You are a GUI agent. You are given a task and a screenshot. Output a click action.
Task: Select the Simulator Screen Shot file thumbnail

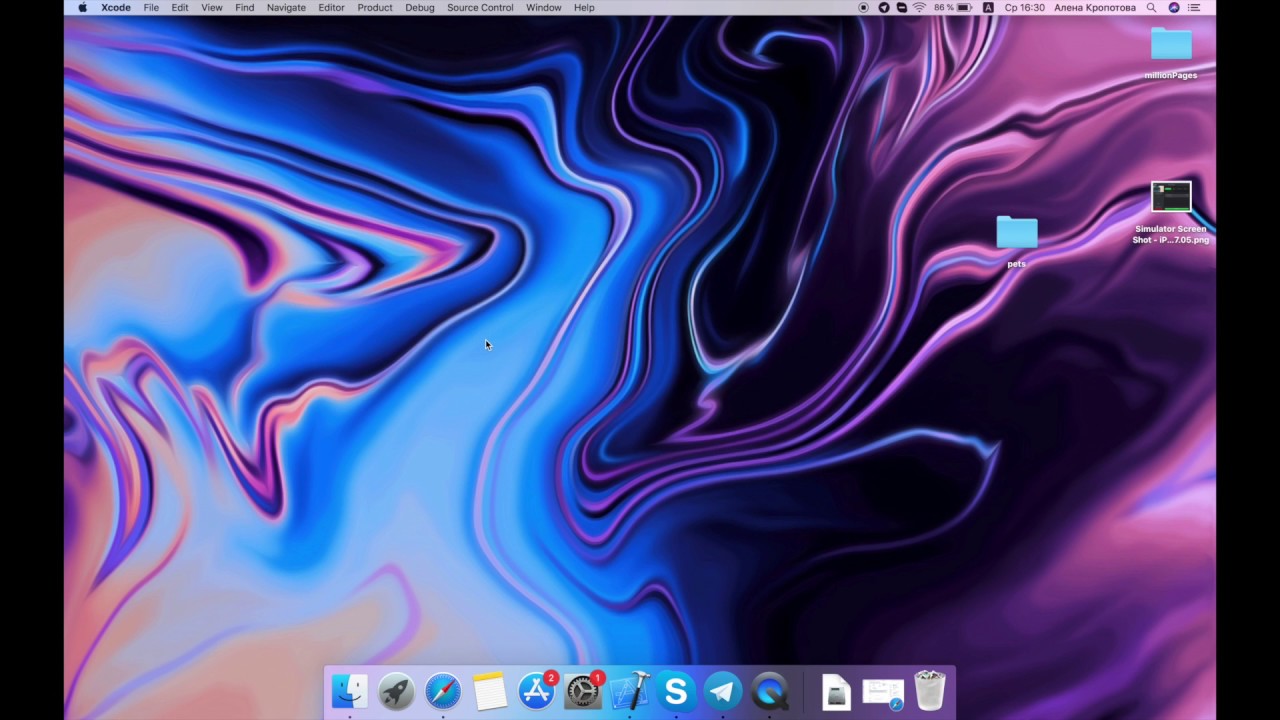(x=1171, y=197)
